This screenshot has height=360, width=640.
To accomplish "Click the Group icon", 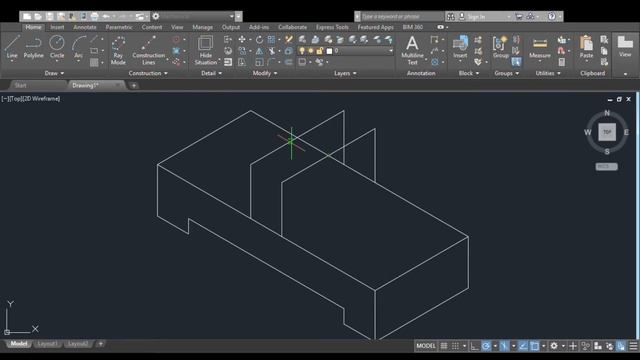I will tap(500, 47).
